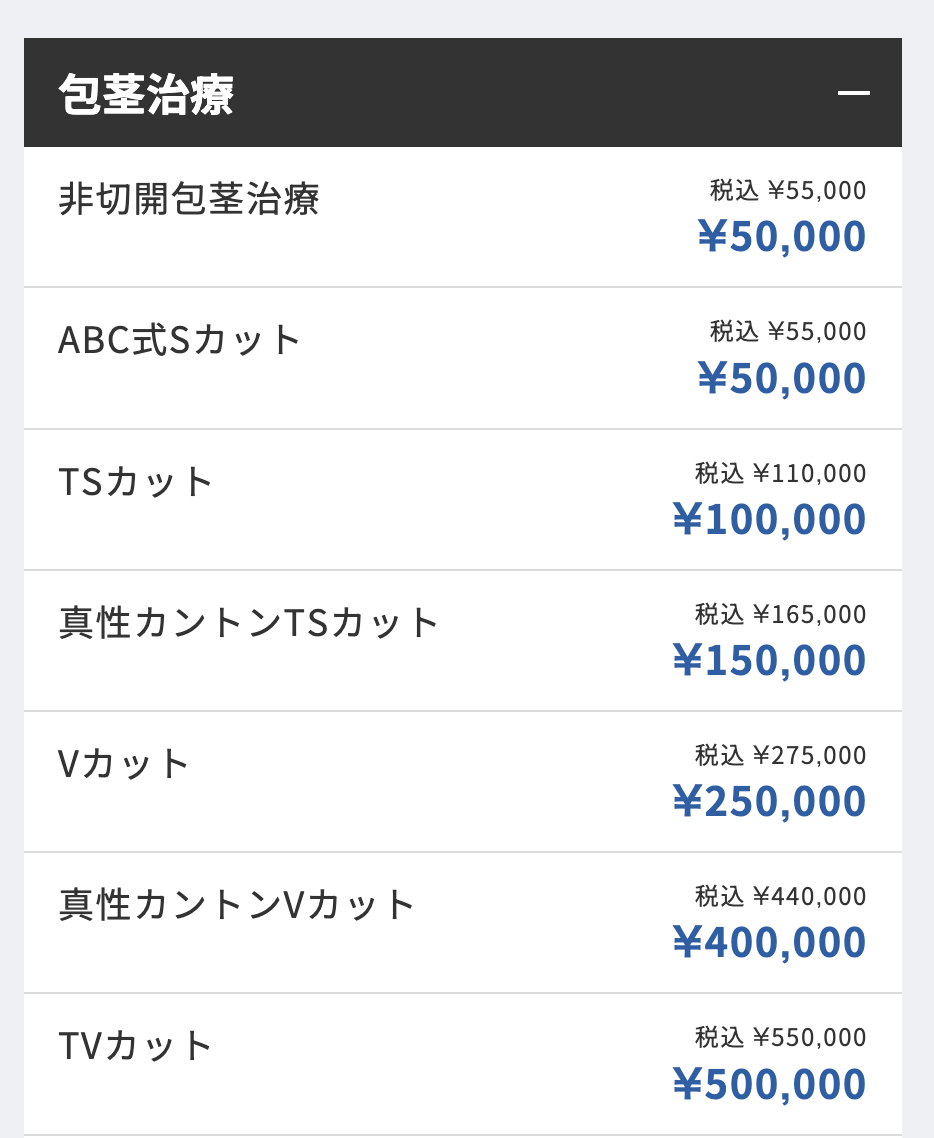Click the ¥100,000 price
Screen dimensions: 934x1138
point(769,520)
